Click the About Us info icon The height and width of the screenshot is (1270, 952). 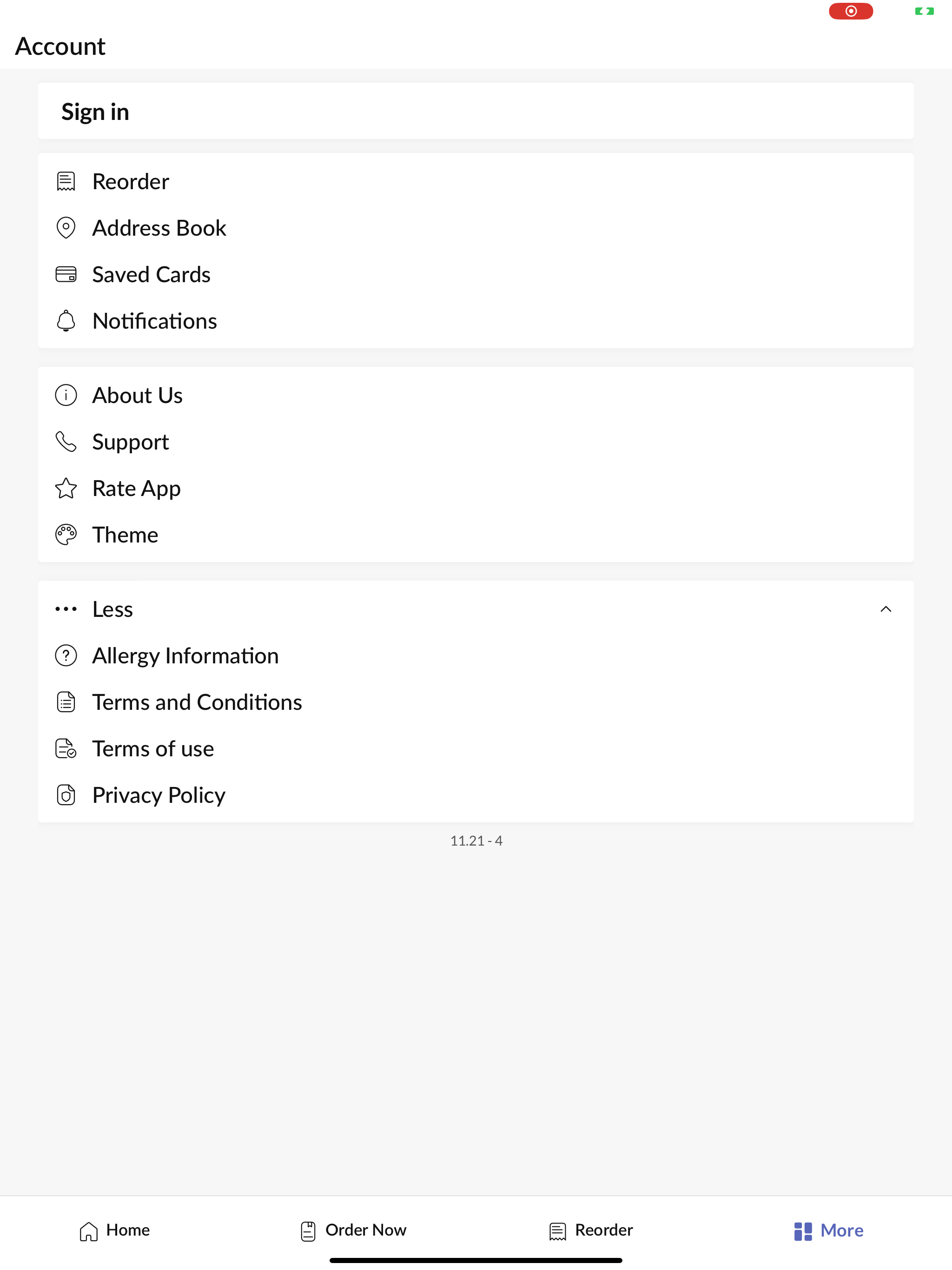tap(66, 395)
